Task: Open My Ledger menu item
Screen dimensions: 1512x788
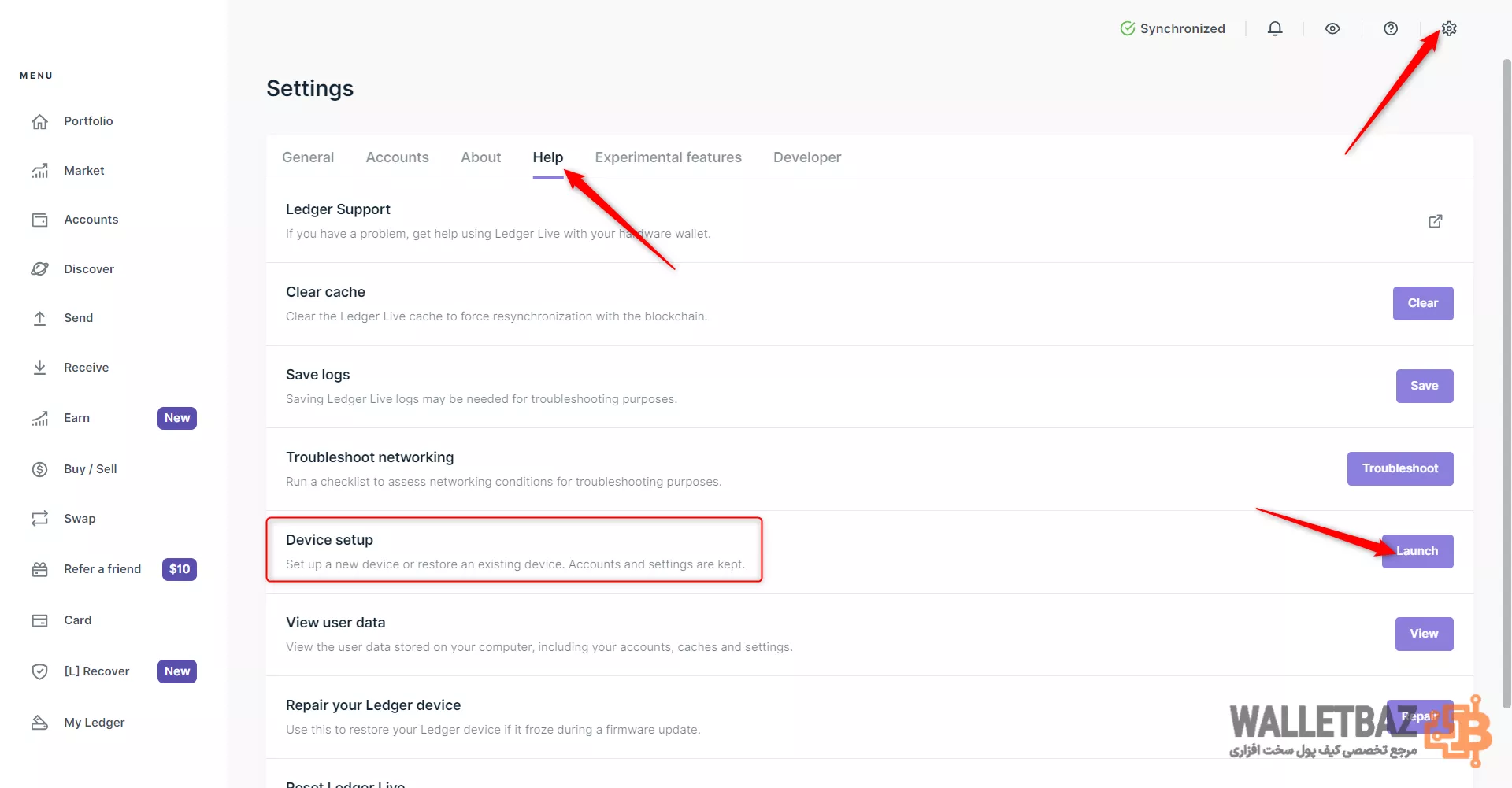Action: [x=94, y=723]
